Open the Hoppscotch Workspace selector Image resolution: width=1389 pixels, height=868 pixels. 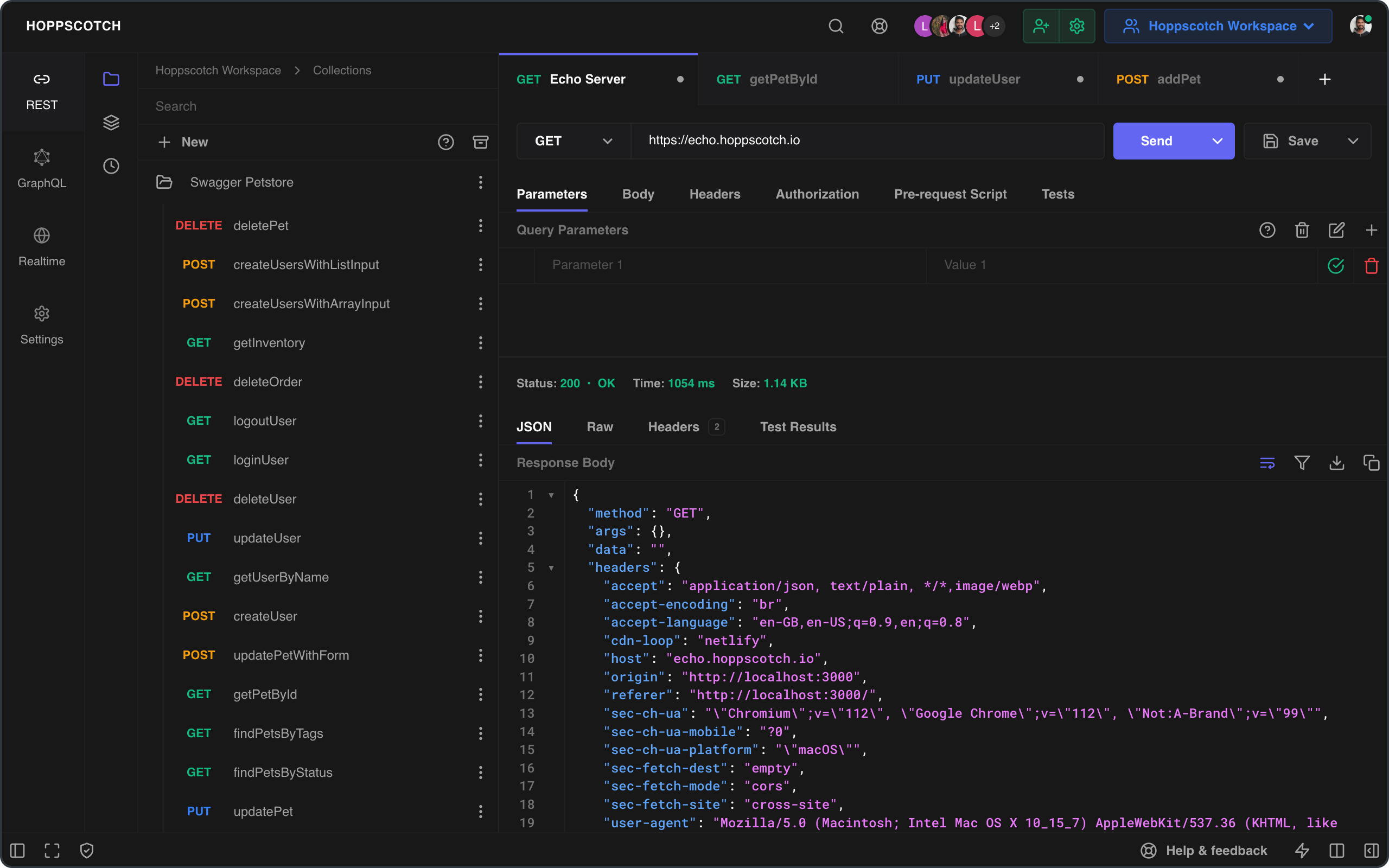(x=1218, y=26)
